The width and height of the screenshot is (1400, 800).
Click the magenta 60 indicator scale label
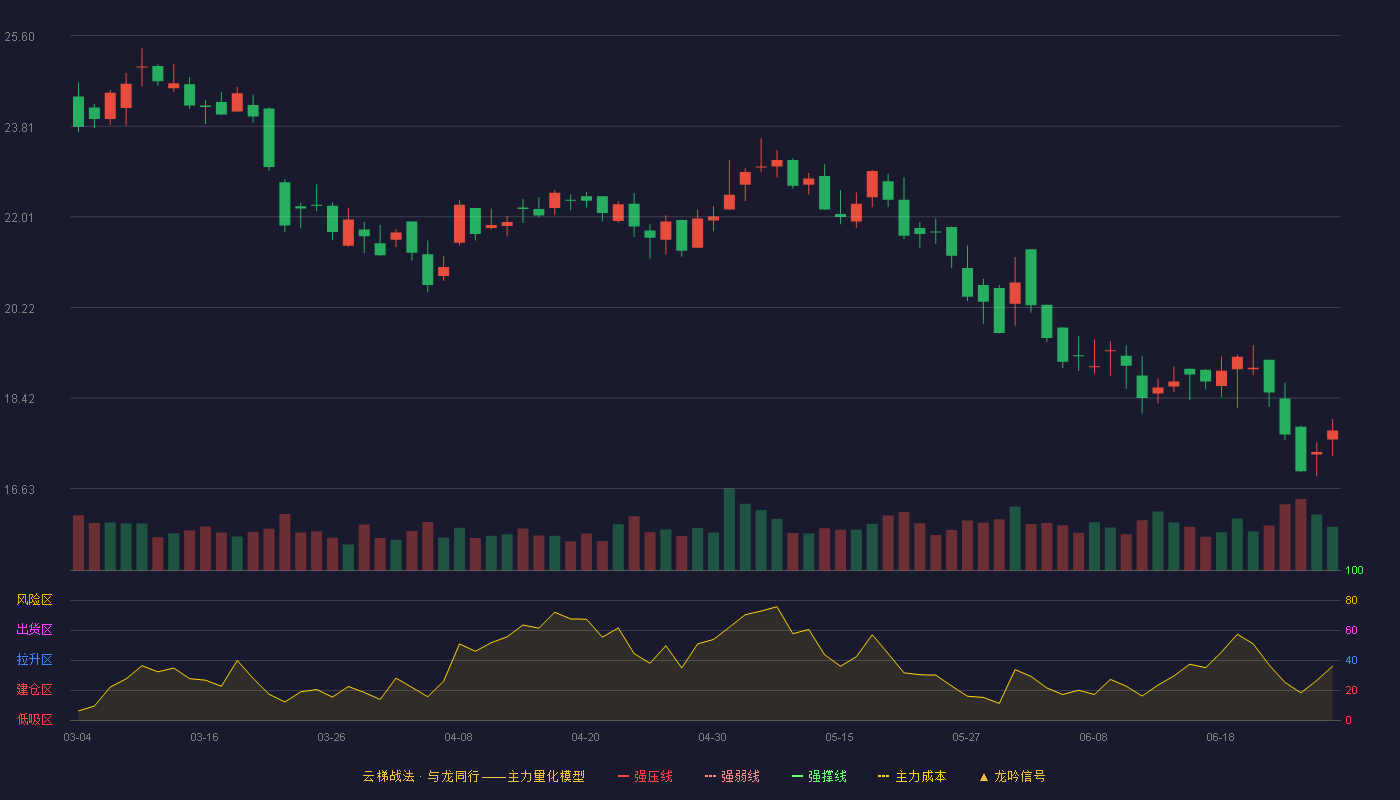[x=1351, y=631]
